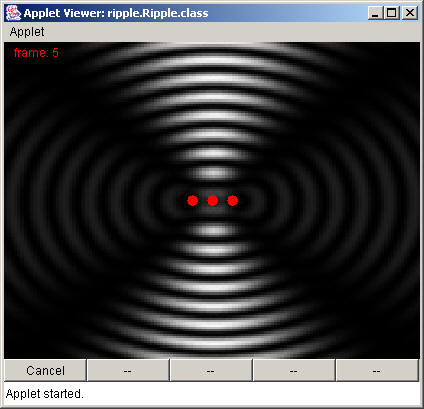Minimize the Applet Viewer window
This screenshot has height=409, width=424.
[x=376, y=13]
